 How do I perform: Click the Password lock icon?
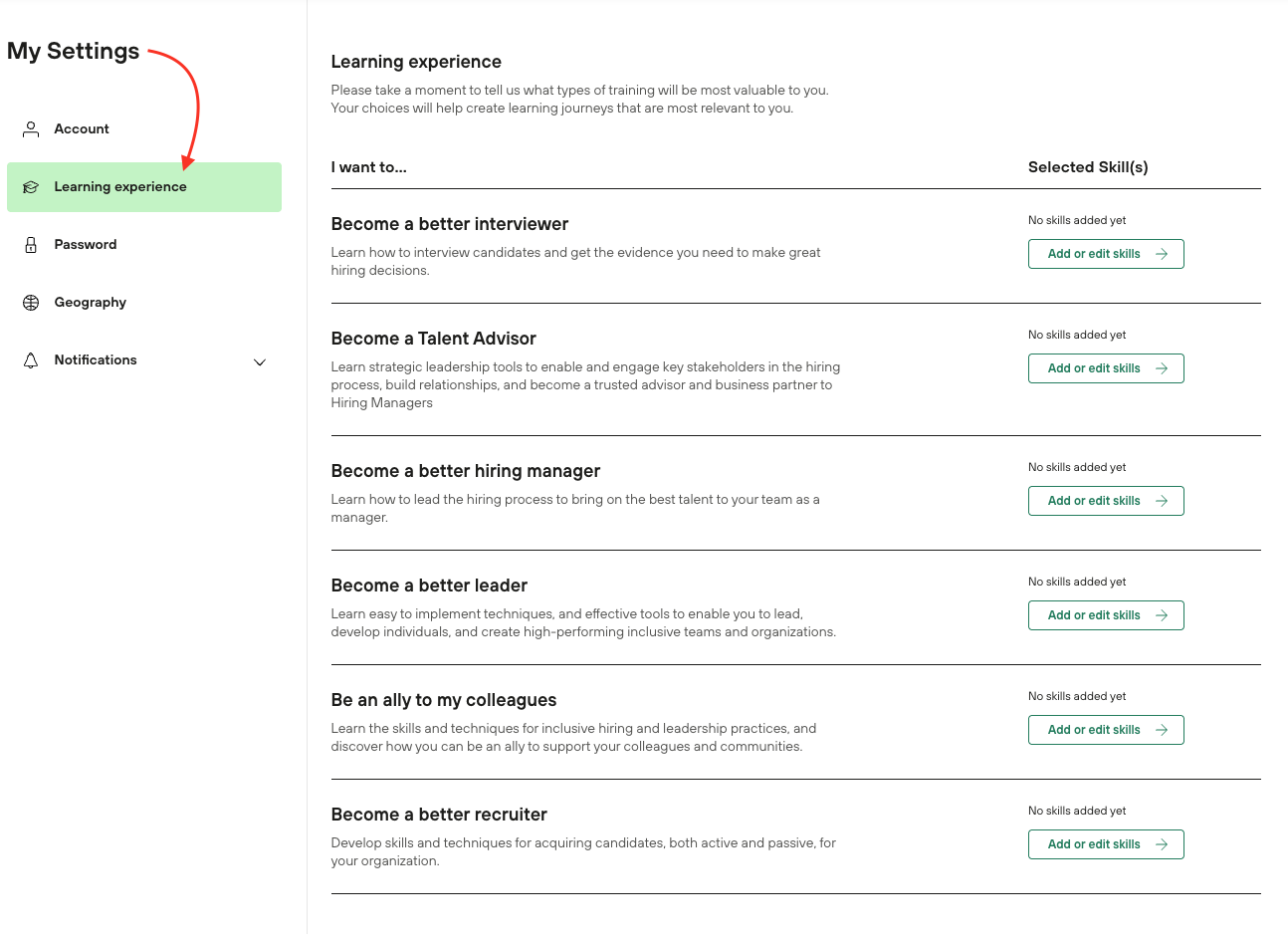(x=31, y=245)
